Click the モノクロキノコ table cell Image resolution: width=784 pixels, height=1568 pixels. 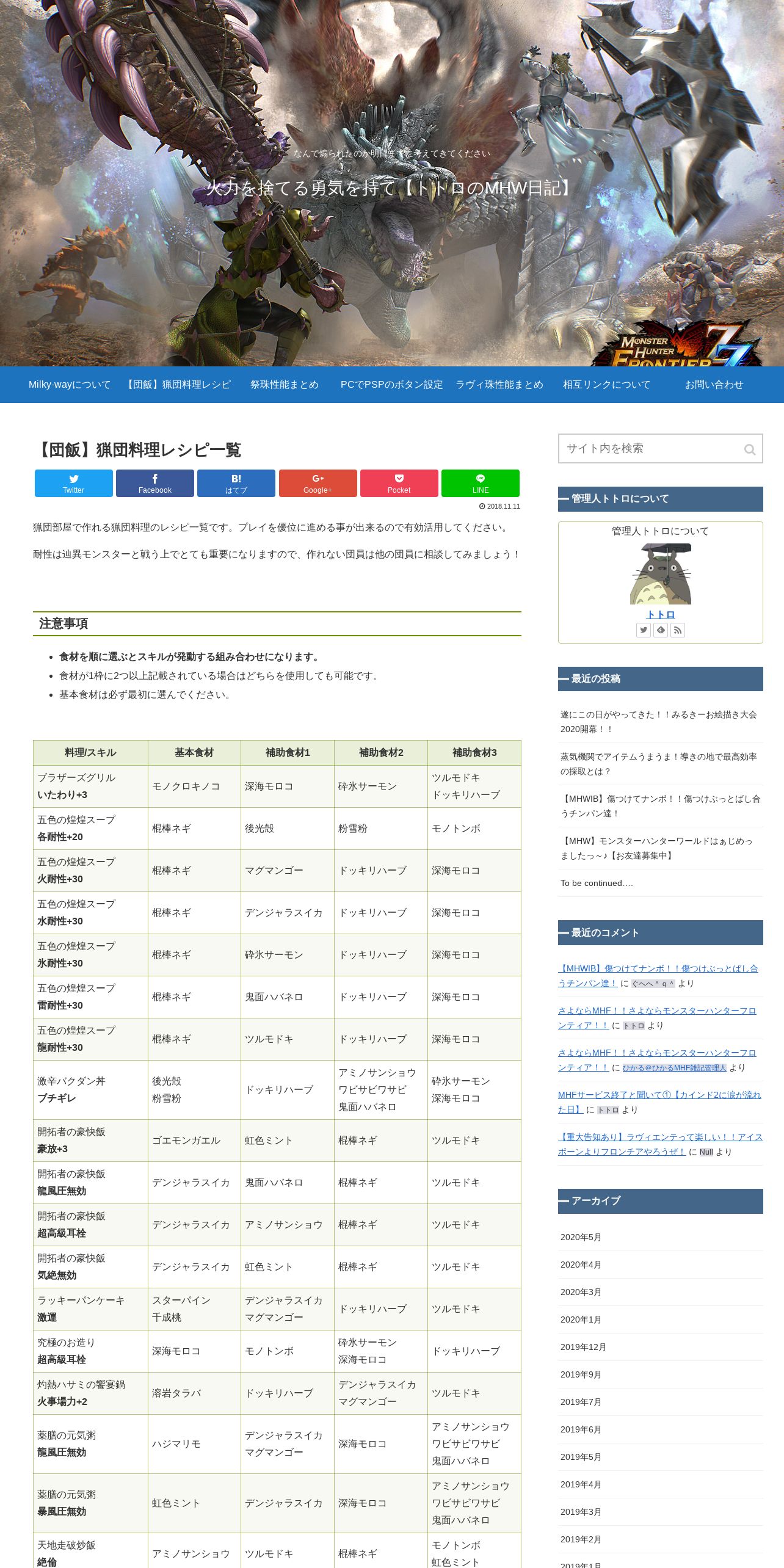(194, 786)
